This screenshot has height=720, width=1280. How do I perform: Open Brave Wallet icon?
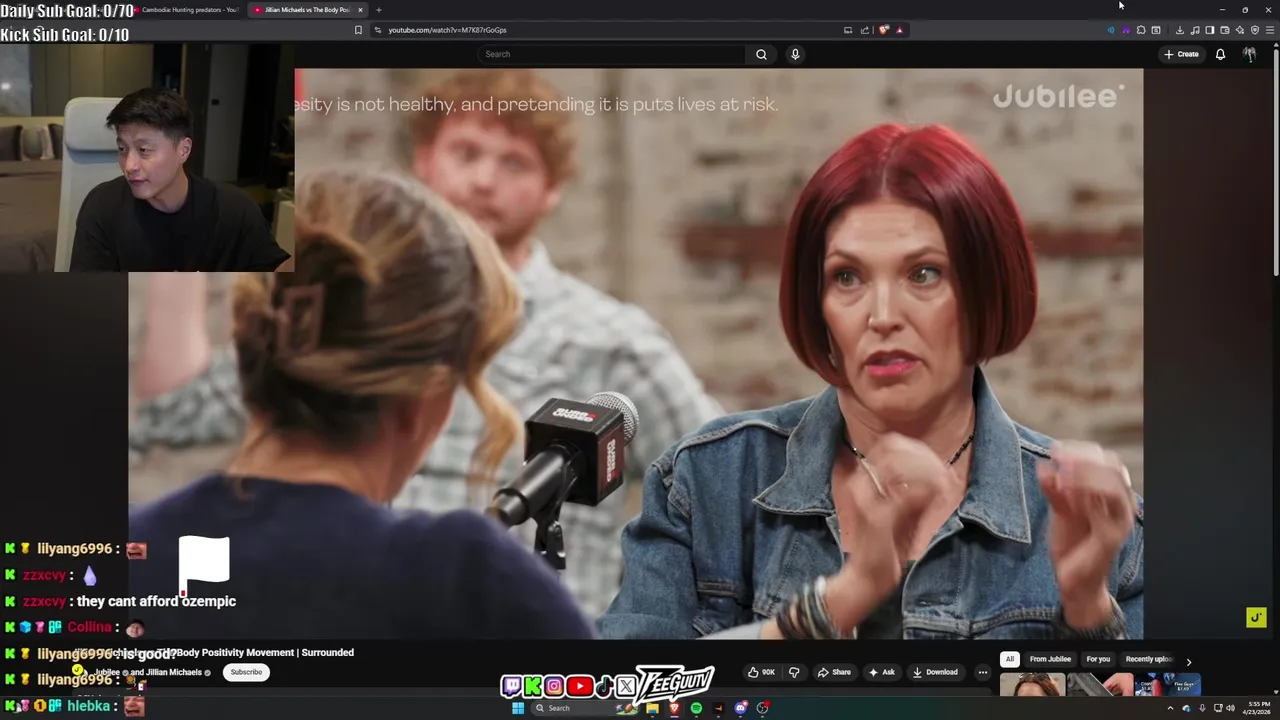tap(1225, 30)
